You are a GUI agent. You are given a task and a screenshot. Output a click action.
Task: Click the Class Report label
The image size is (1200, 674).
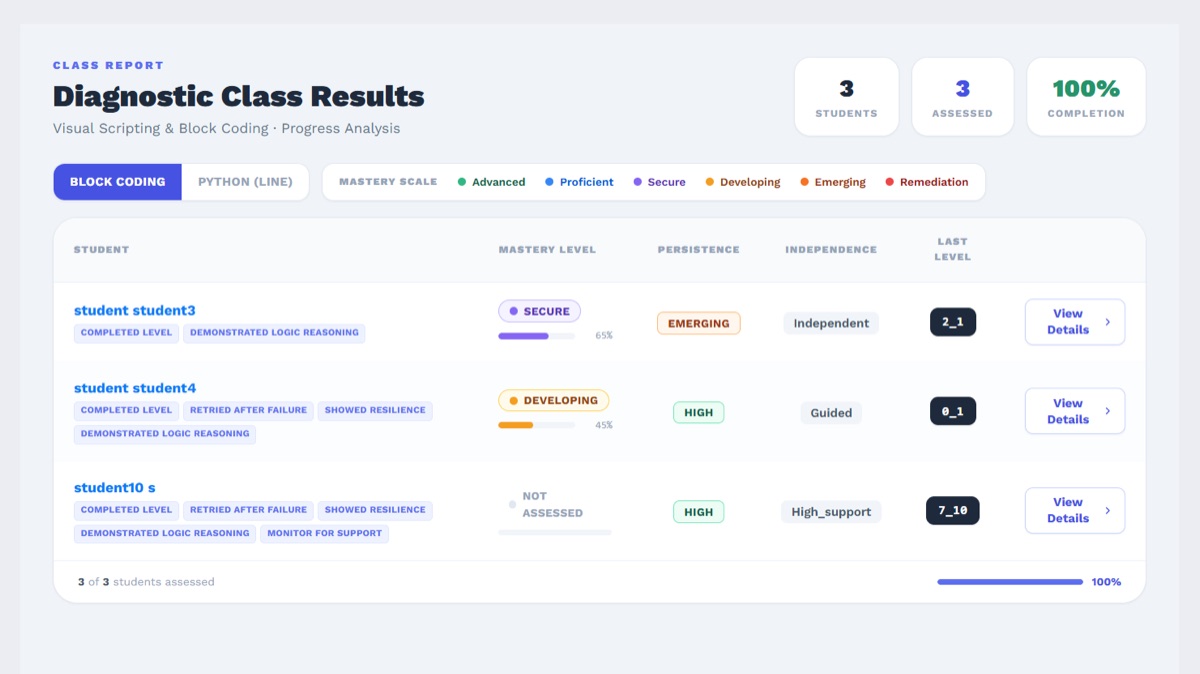(108, 65)
